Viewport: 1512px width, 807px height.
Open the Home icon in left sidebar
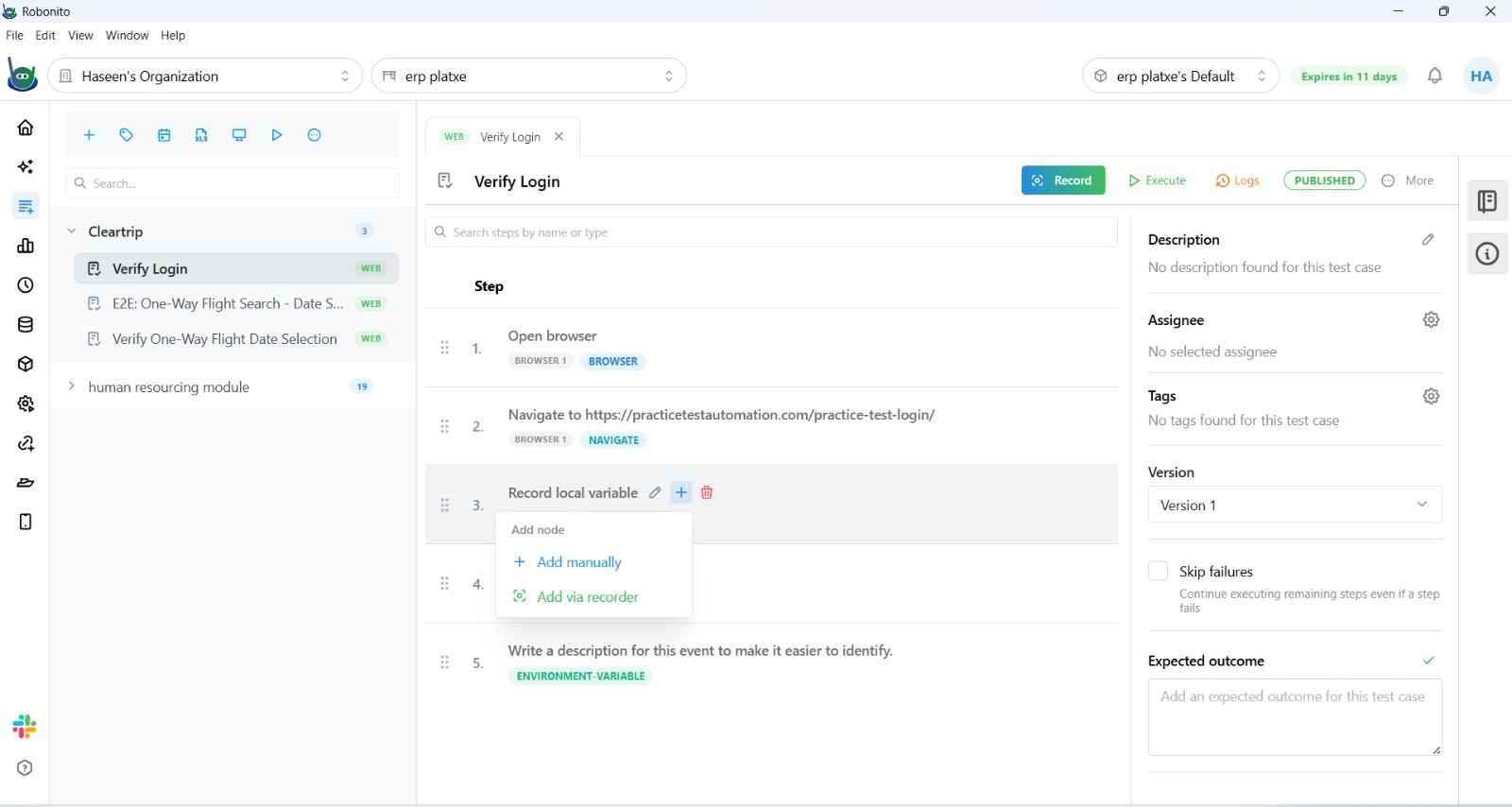click(26, 128)
